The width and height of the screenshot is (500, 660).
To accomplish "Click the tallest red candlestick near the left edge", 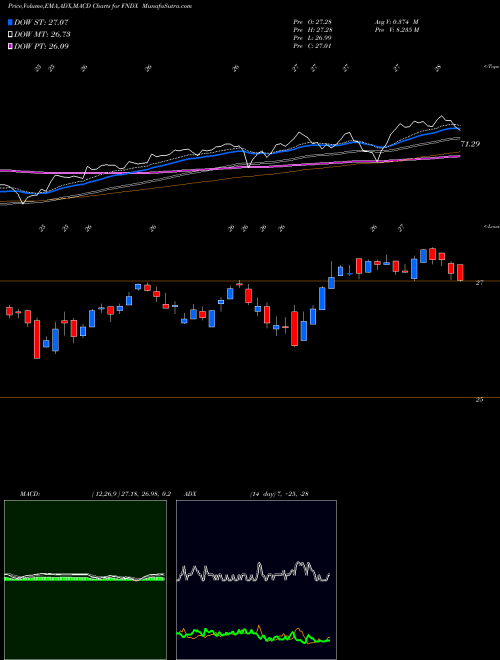I will pyautogui.click(x=37, y=339).
